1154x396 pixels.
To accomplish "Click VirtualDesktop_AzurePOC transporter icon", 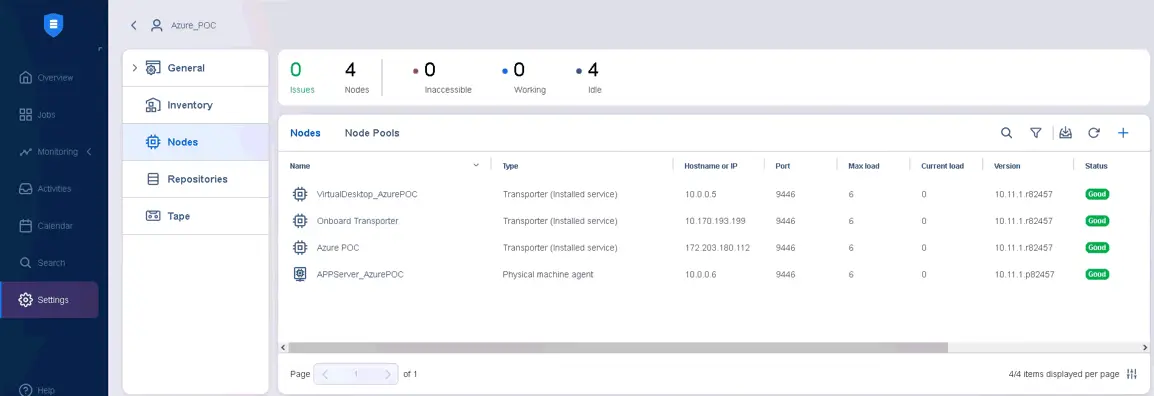I will point(300,194).
